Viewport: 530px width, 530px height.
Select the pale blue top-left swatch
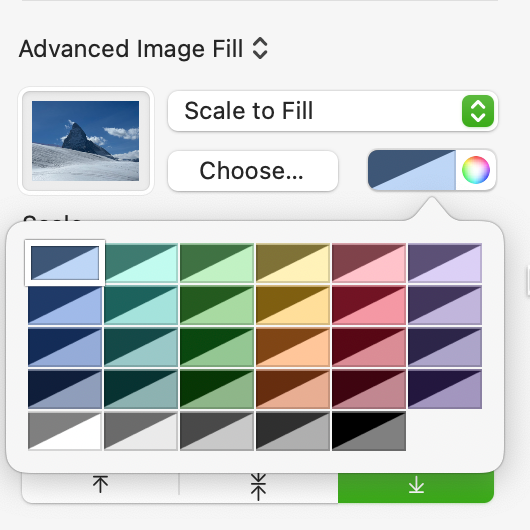(x=65, y=263)
